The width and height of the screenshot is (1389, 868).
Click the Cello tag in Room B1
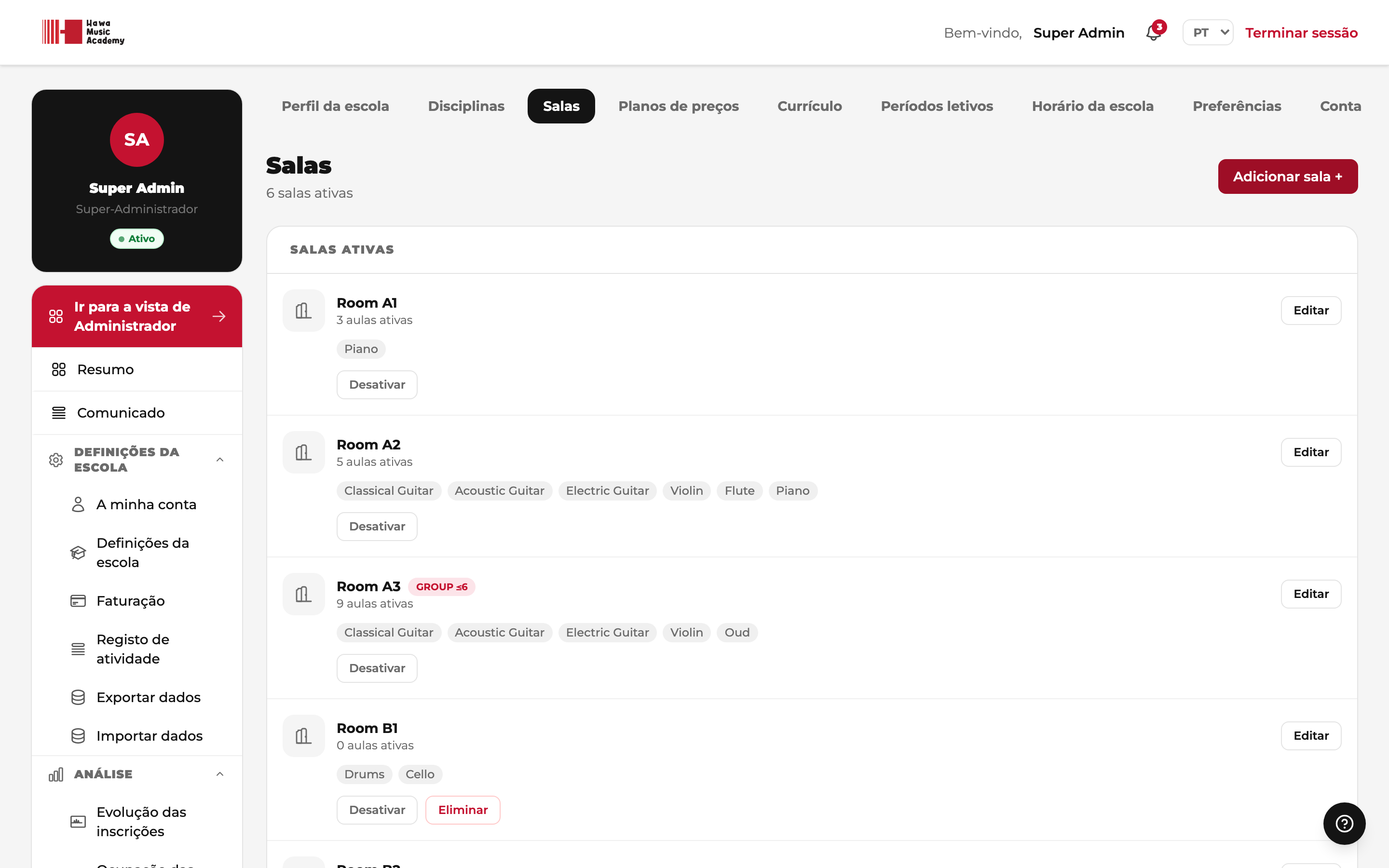pyautogui.click(x=420, y=774)
